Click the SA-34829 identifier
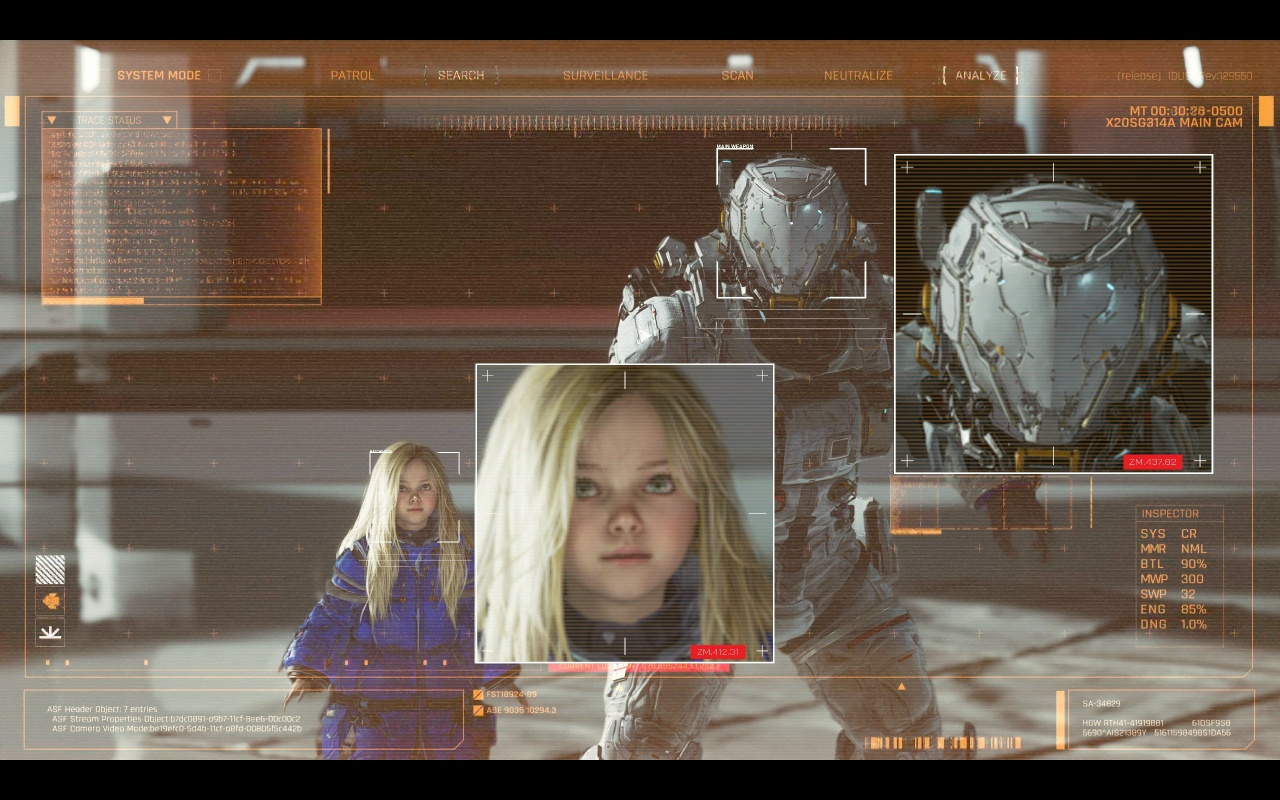Screen dimensions: 1280x800 pos(1101,704)
